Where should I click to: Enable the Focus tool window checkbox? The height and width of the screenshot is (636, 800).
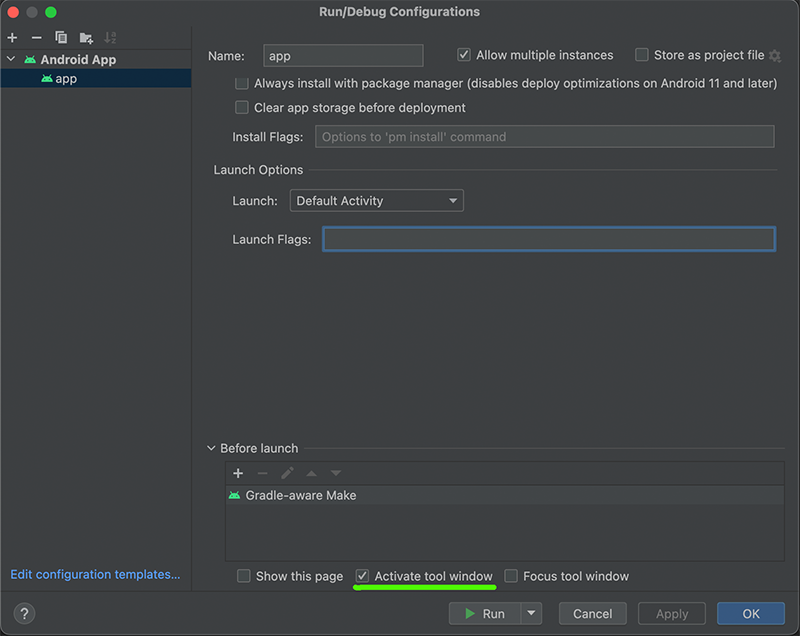511,576
